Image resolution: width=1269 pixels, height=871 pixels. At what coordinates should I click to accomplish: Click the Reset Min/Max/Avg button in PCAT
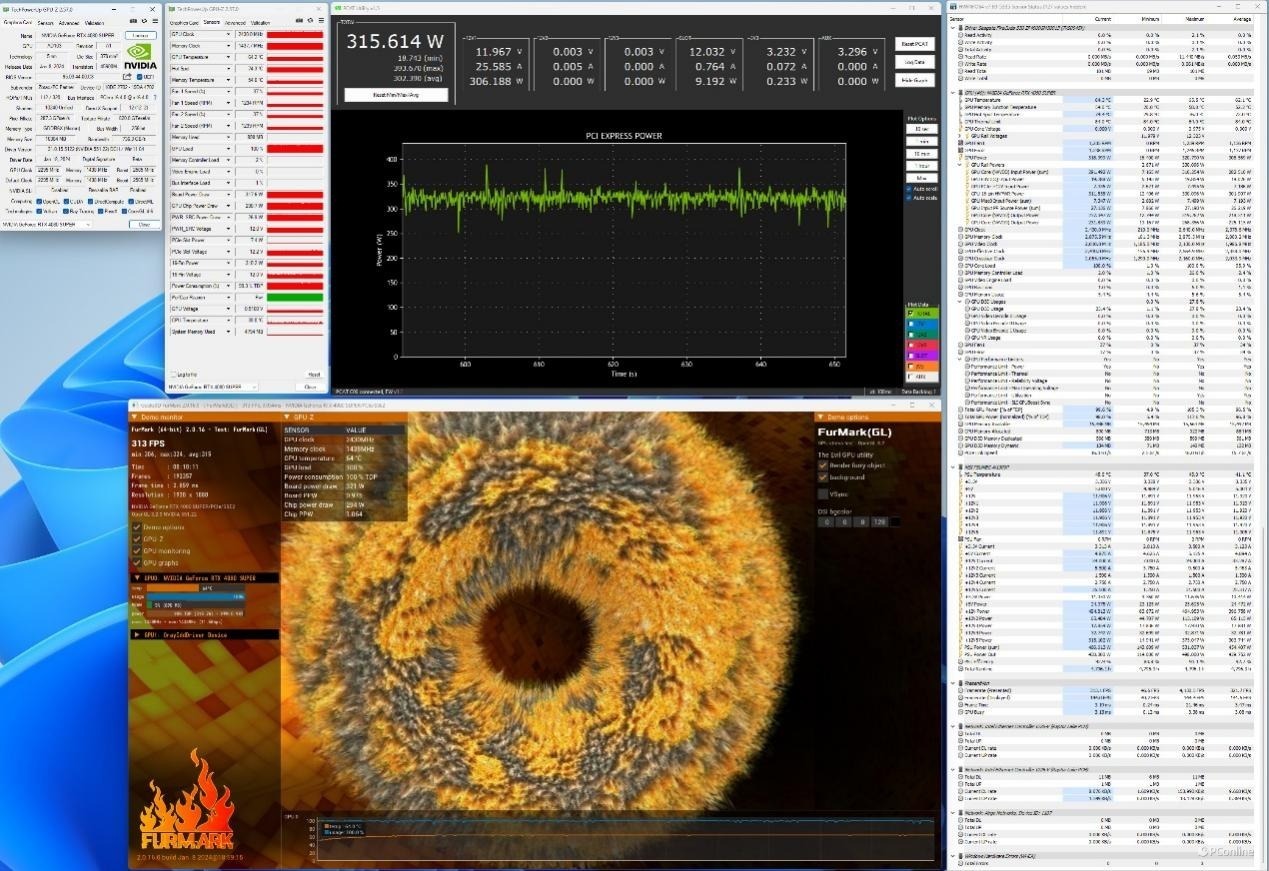[396, 94]
